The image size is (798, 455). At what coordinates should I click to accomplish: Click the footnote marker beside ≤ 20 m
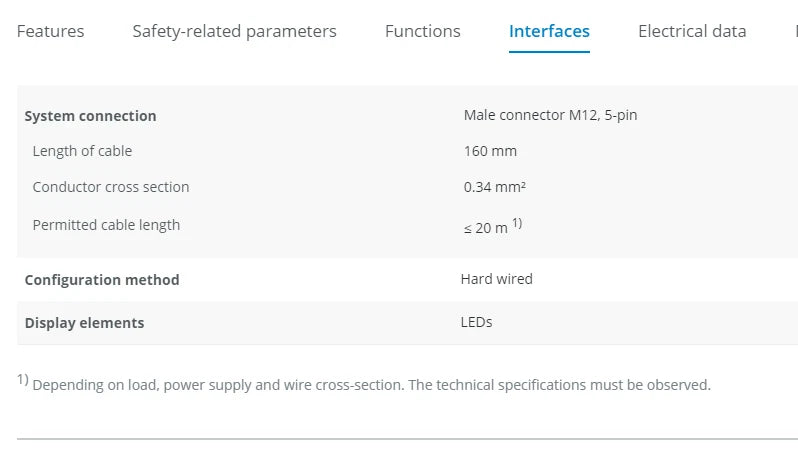click(517, 223)
